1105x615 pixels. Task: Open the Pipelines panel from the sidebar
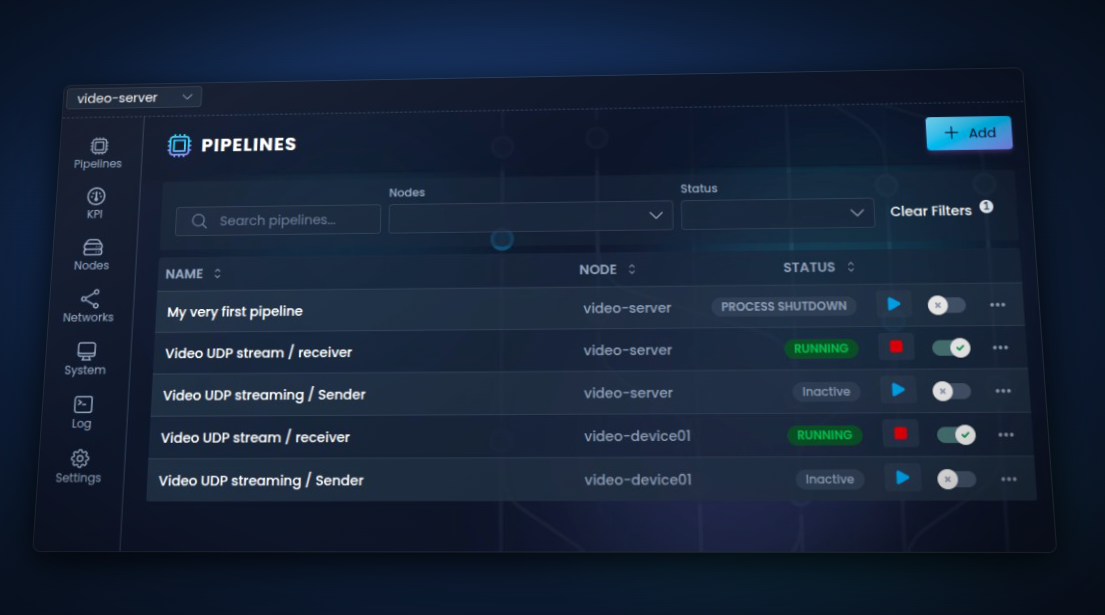coord(97,151)
